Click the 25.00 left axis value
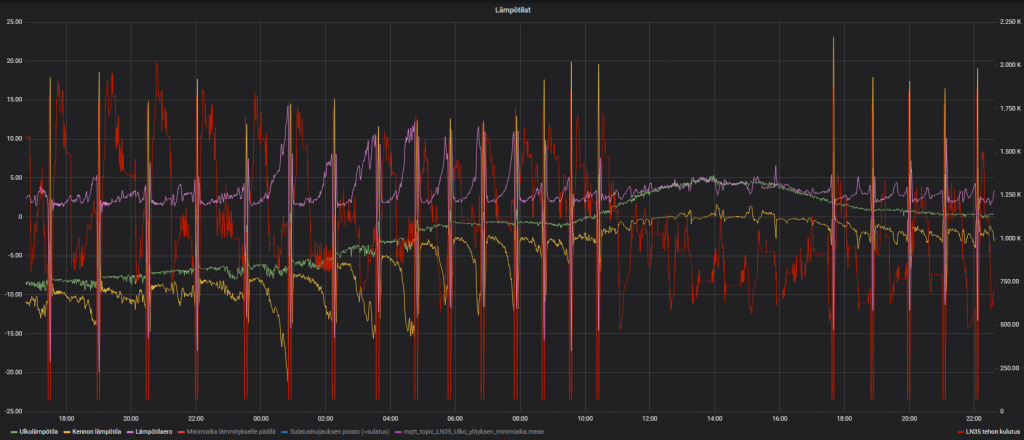This screenshot has width=1024, height=440. pyautogui.click(x=14, y=22)
